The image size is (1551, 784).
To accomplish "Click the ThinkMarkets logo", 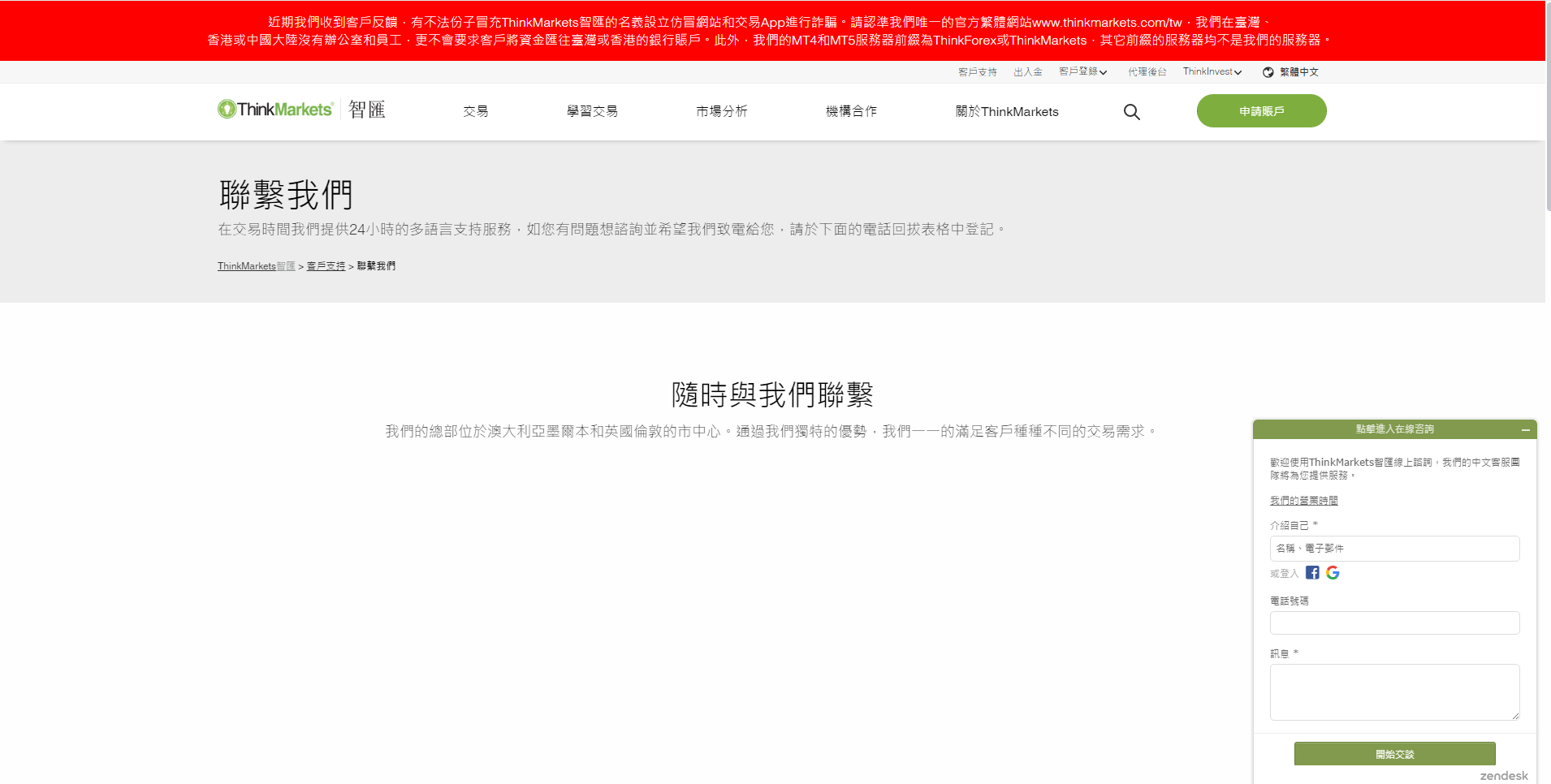I will [301, 110].
